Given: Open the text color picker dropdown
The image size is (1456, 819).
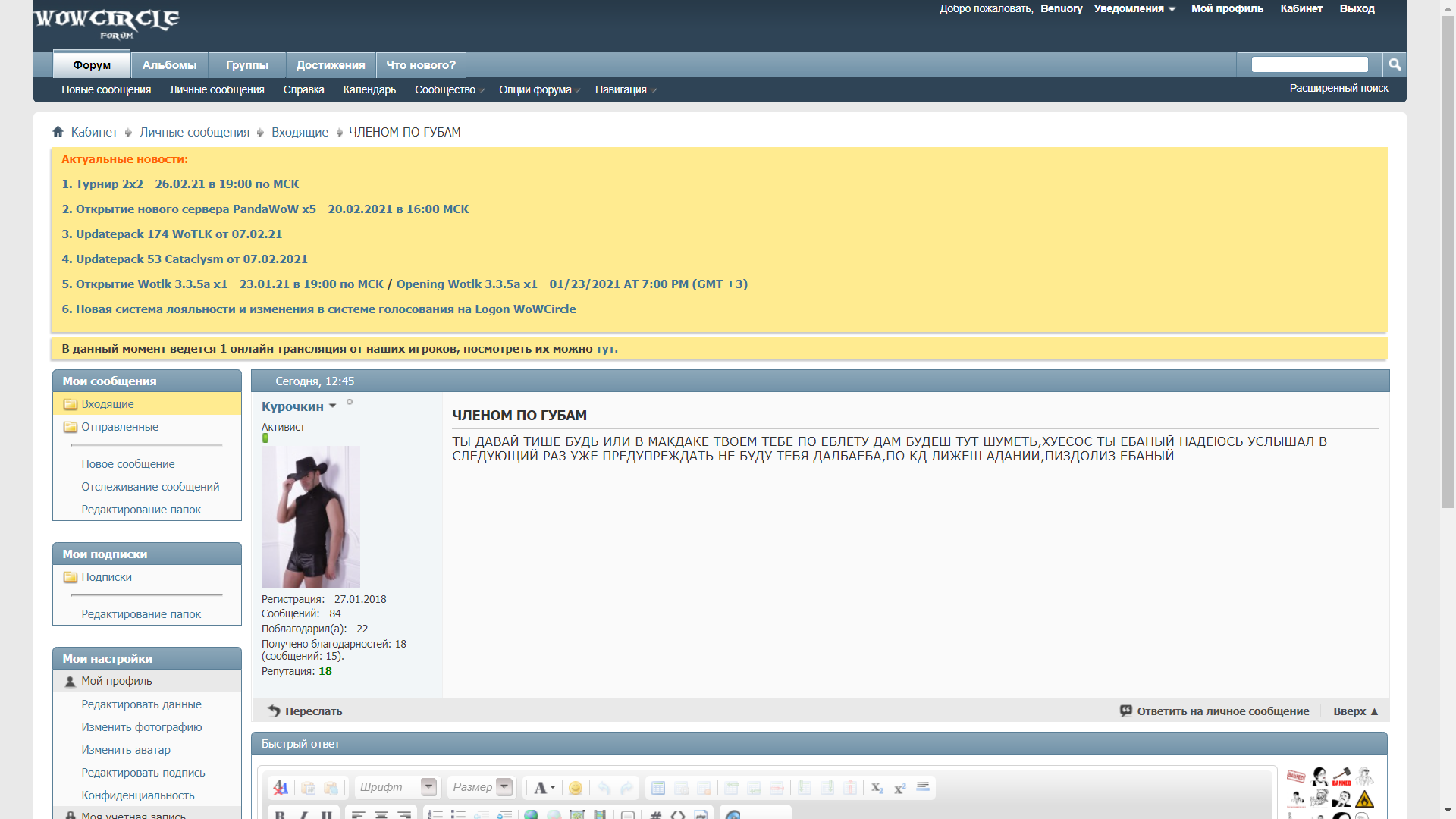Looking at the screenshot, I should pyautogui.click(x=544, y=788).
